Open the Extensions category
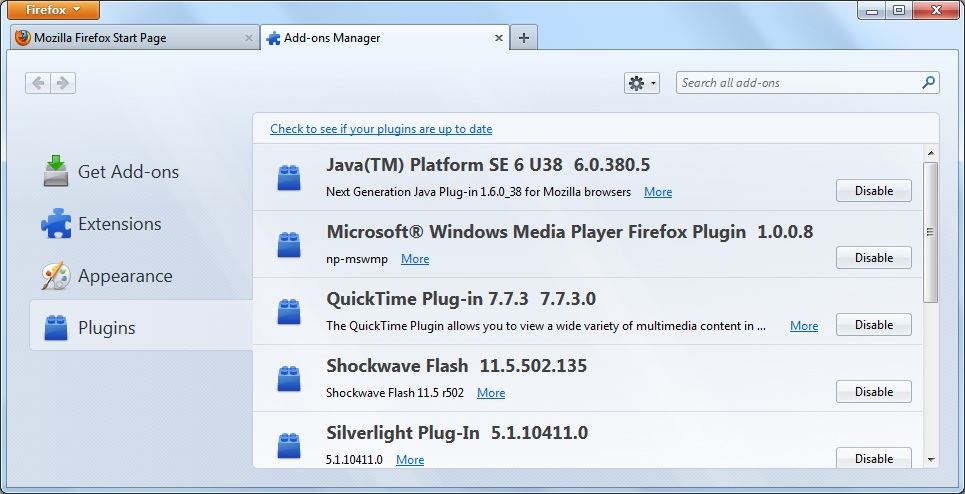The height and width of the screenshot is (494, 965). [x=141, y=224]
